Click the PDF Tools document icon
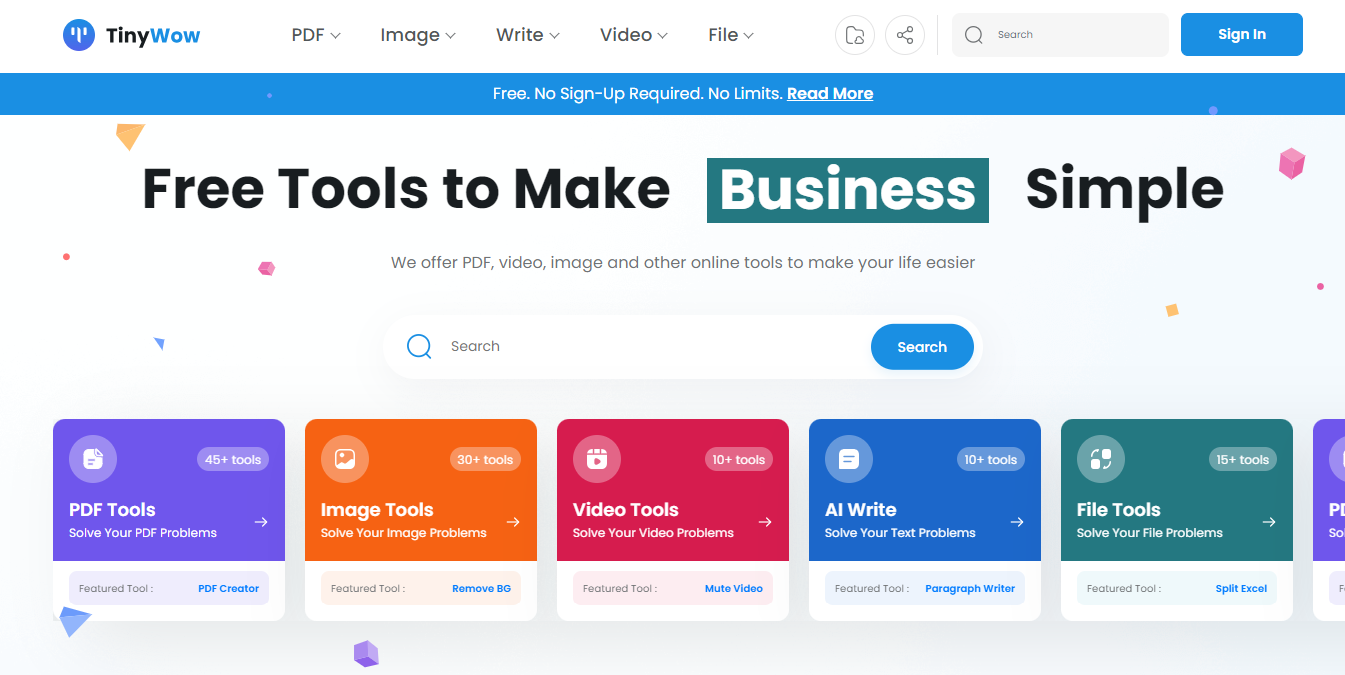The height and width of the screenshot is (675, 1345). pos(93,459)
